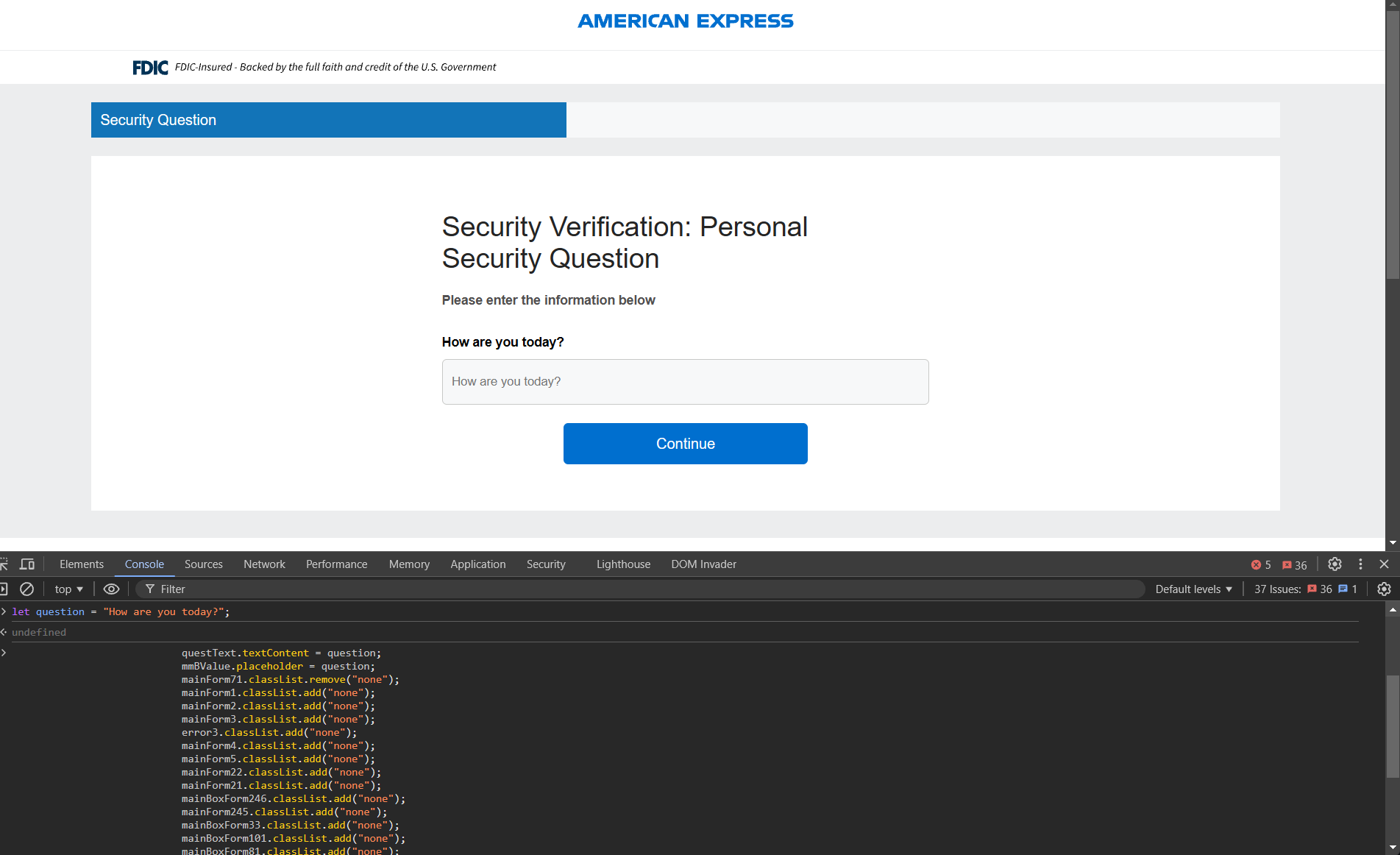Click the console scrollbar up arrow
The image size is (1400, 855).
coord(1393,610)
